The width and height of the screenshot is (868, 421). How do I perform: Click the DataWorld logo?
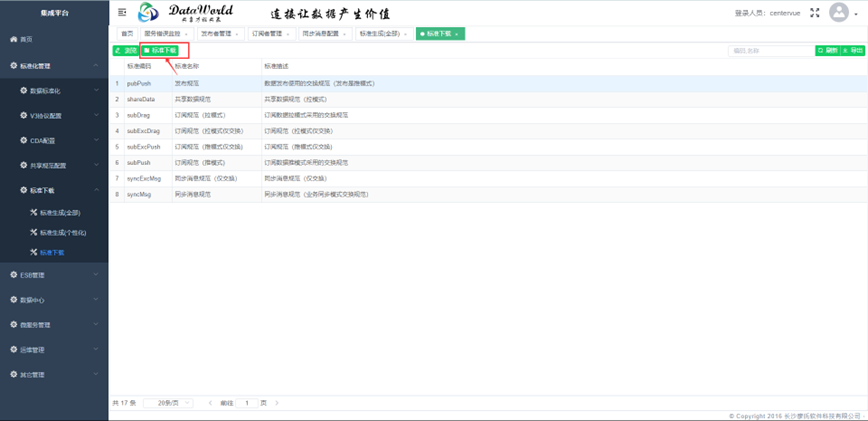185,12
